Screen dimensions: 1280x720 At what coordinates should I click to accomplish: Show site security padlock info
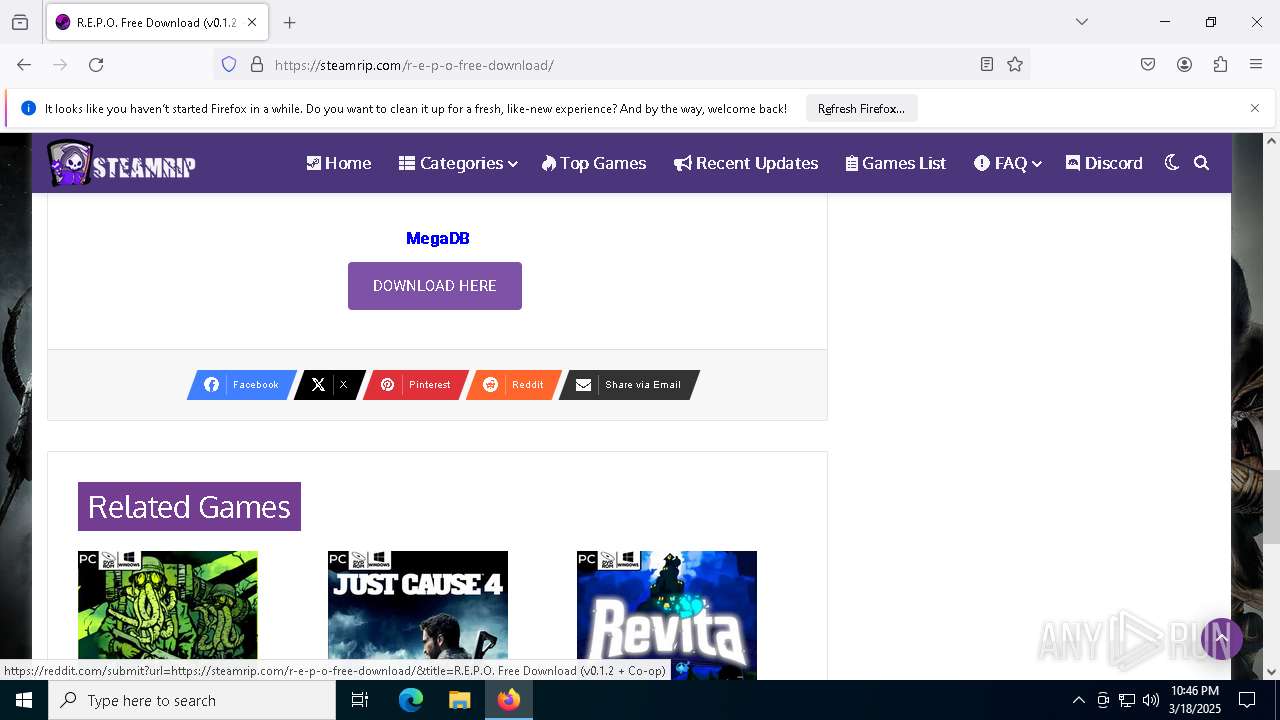click(x=257, y=64)
